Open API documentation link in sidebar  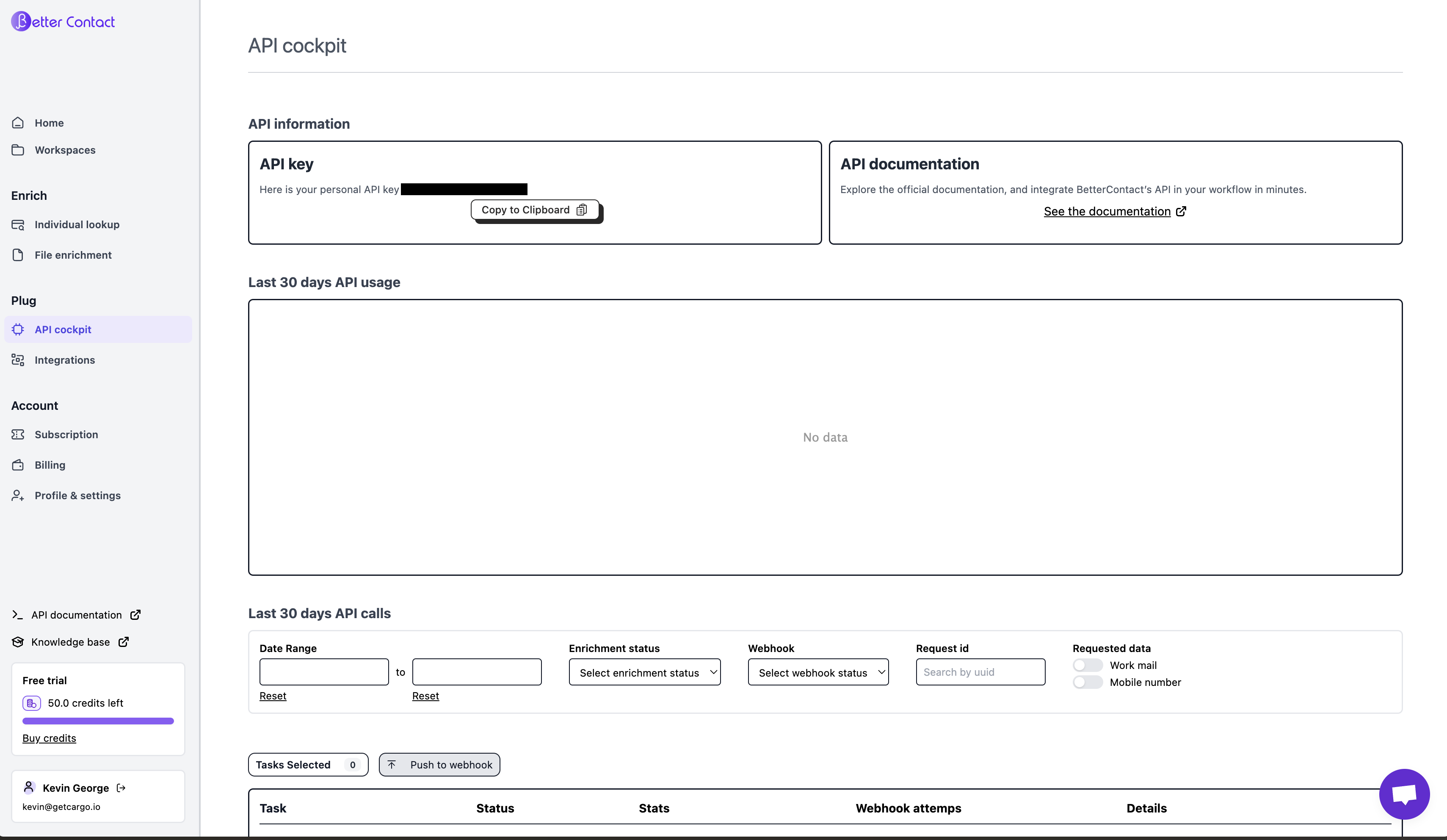coord(76,615)
